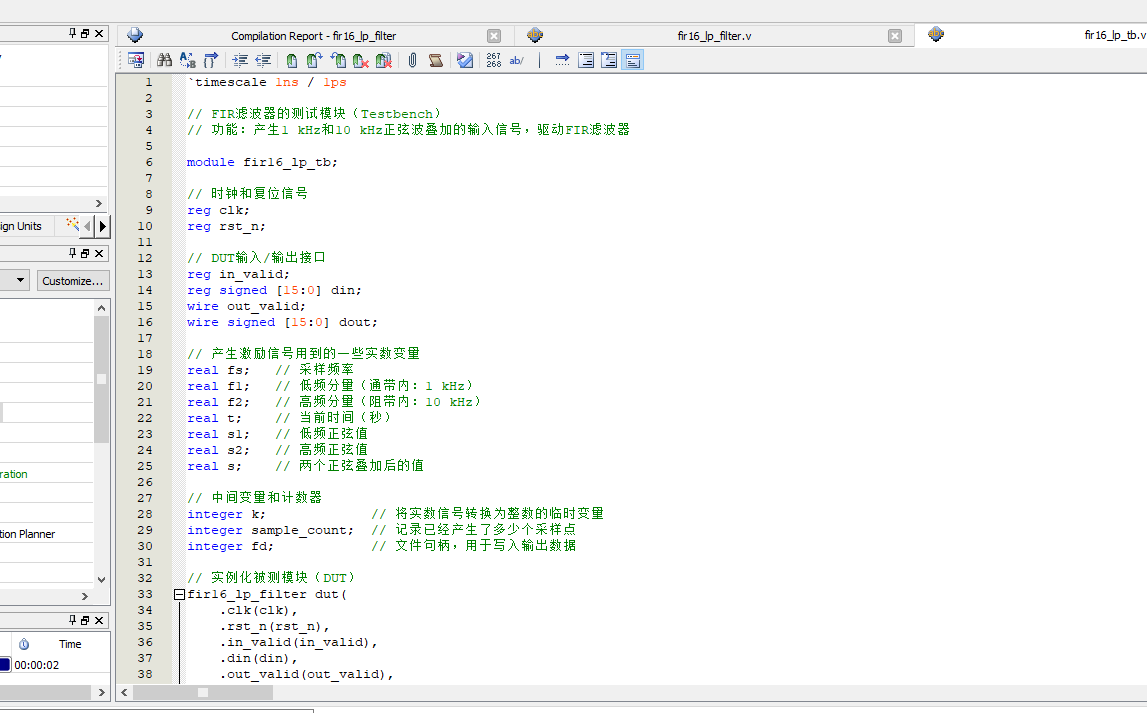Viewport: 1147px width, 713px height.
Task: Clear all bookmarks in the file
Action: pos(384,60)
